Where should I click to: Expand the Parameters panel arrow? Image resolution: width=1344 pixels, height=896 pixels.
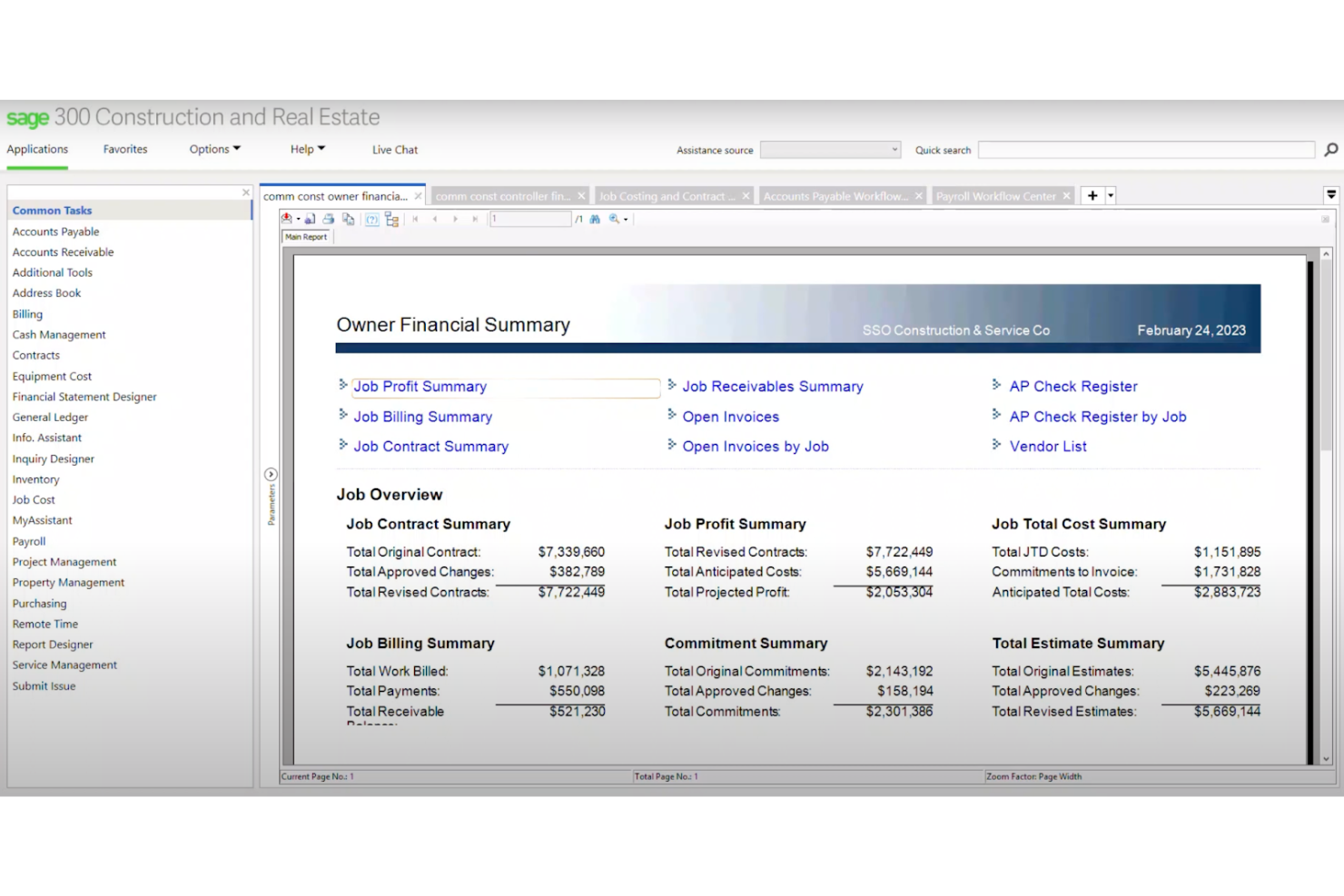271,475
